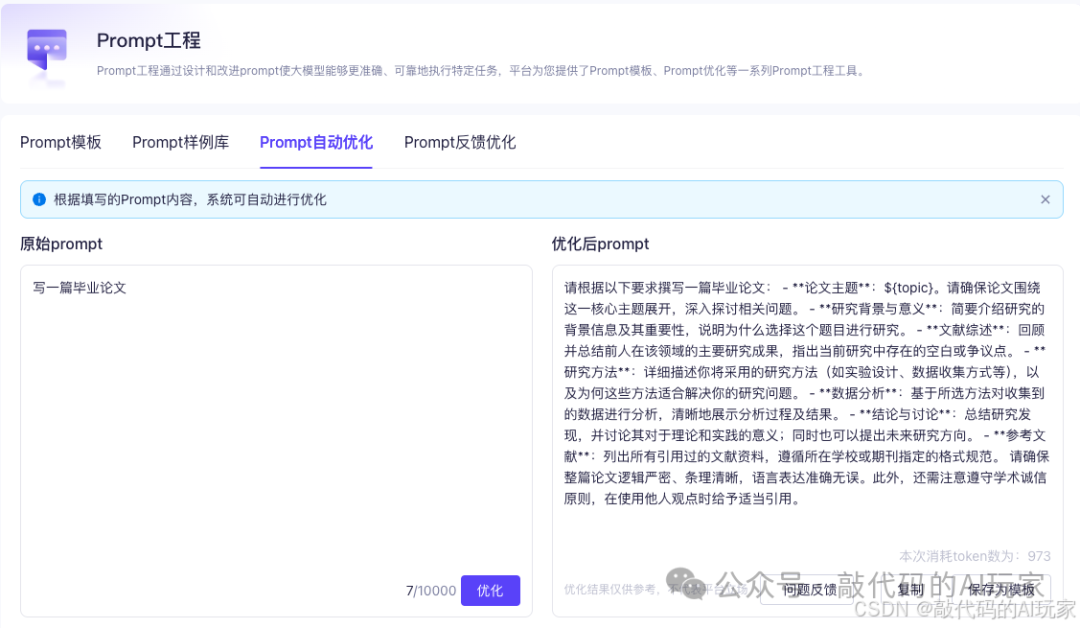Click the blue info icon in the notification banner
This screenshot has height=628, width=1080.
(38, 199)
